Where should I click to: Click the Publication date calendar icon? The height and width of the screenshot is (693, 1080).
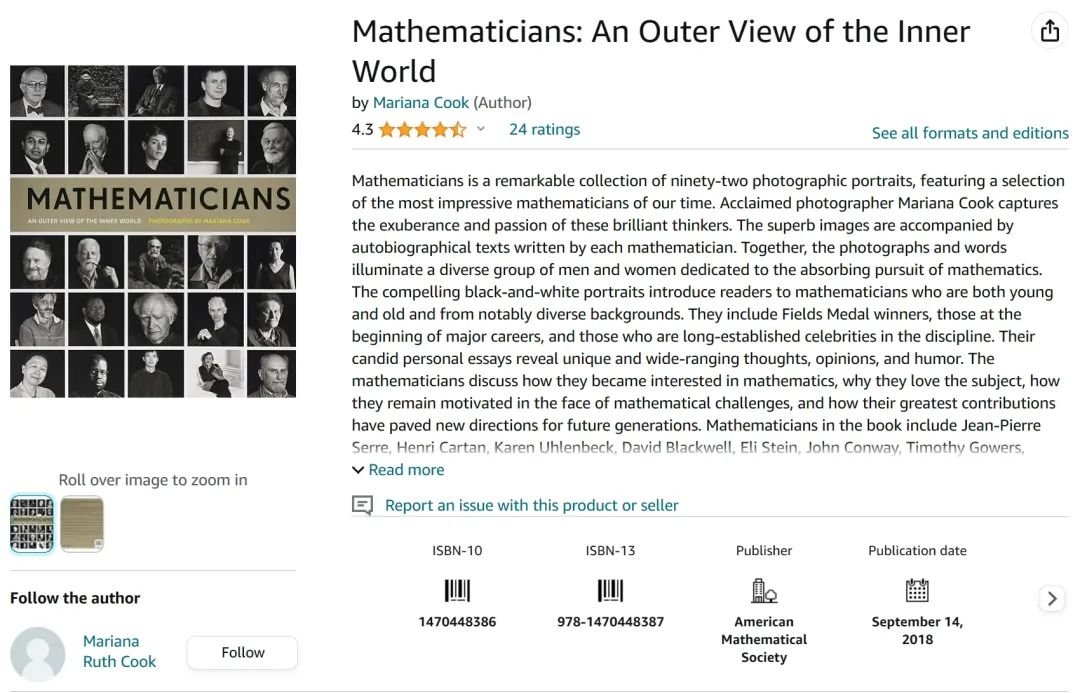pyautogui.click(x=917, y=590)
